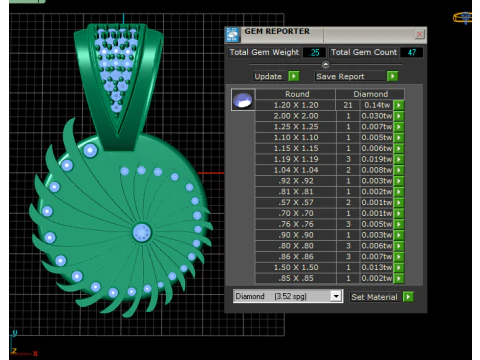Click the green arrow on the .80 X .80 row
480x360 pixels.
[399, 246]
